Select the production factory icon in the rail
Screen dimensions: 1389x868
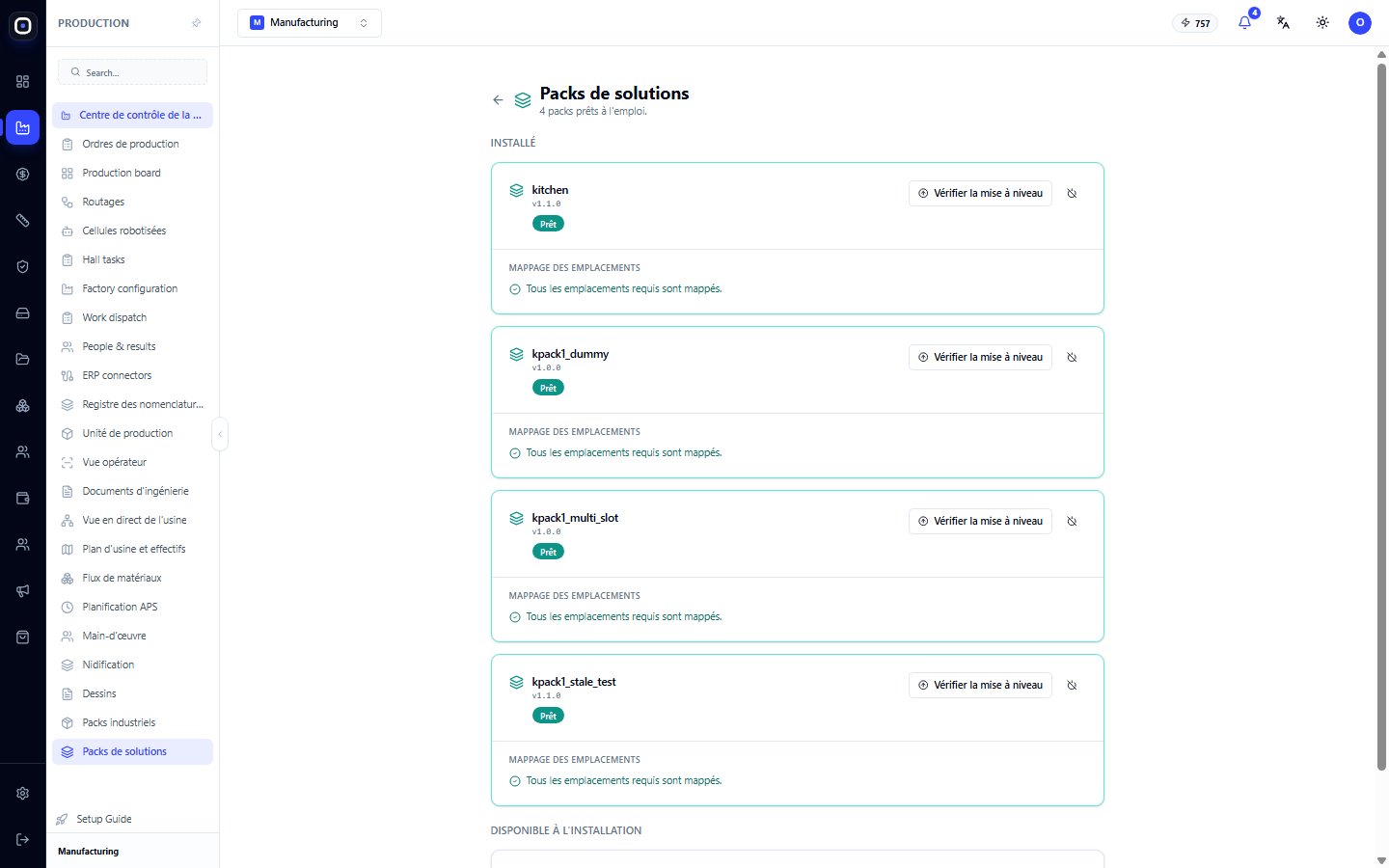click(x=23, y=127)
